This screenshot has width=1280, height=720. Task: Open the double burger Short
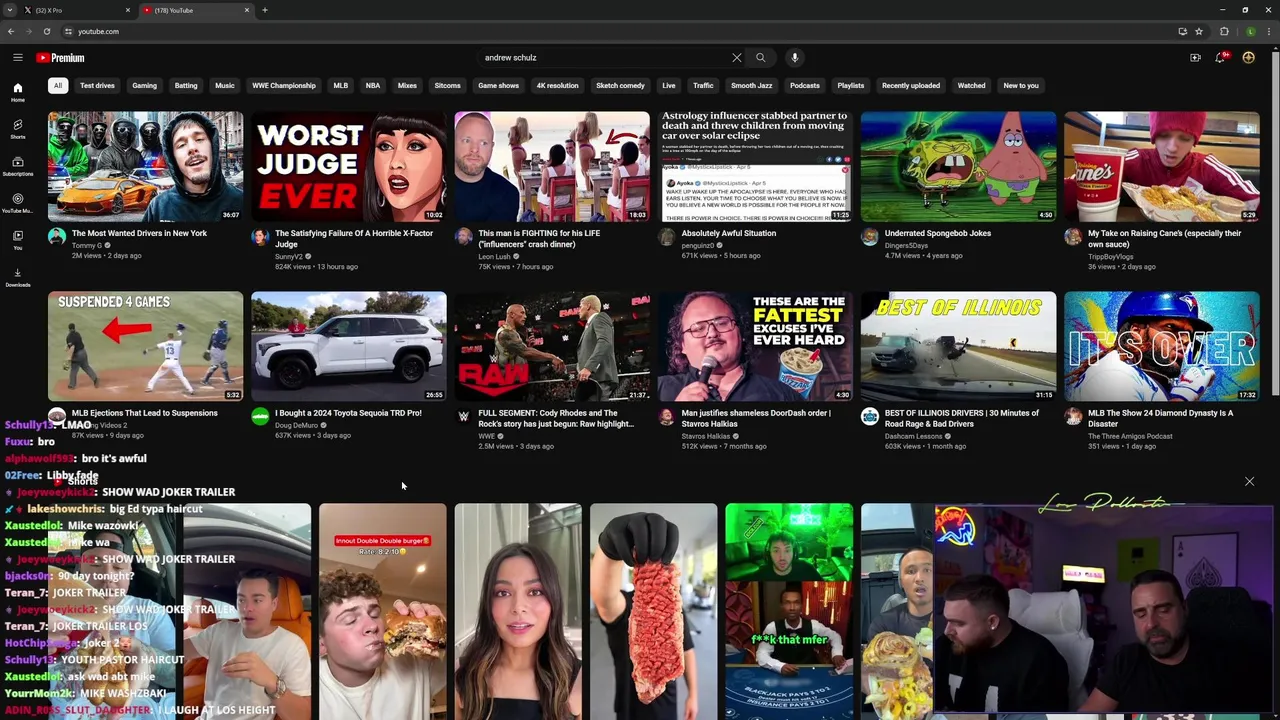383,611
